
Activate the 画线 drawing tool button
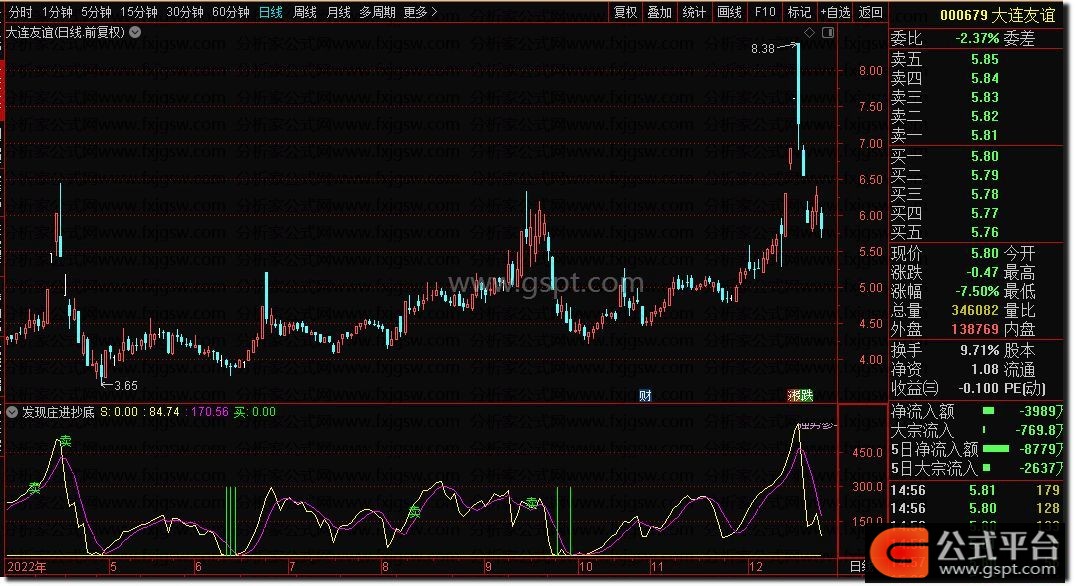tap(729, 12)
